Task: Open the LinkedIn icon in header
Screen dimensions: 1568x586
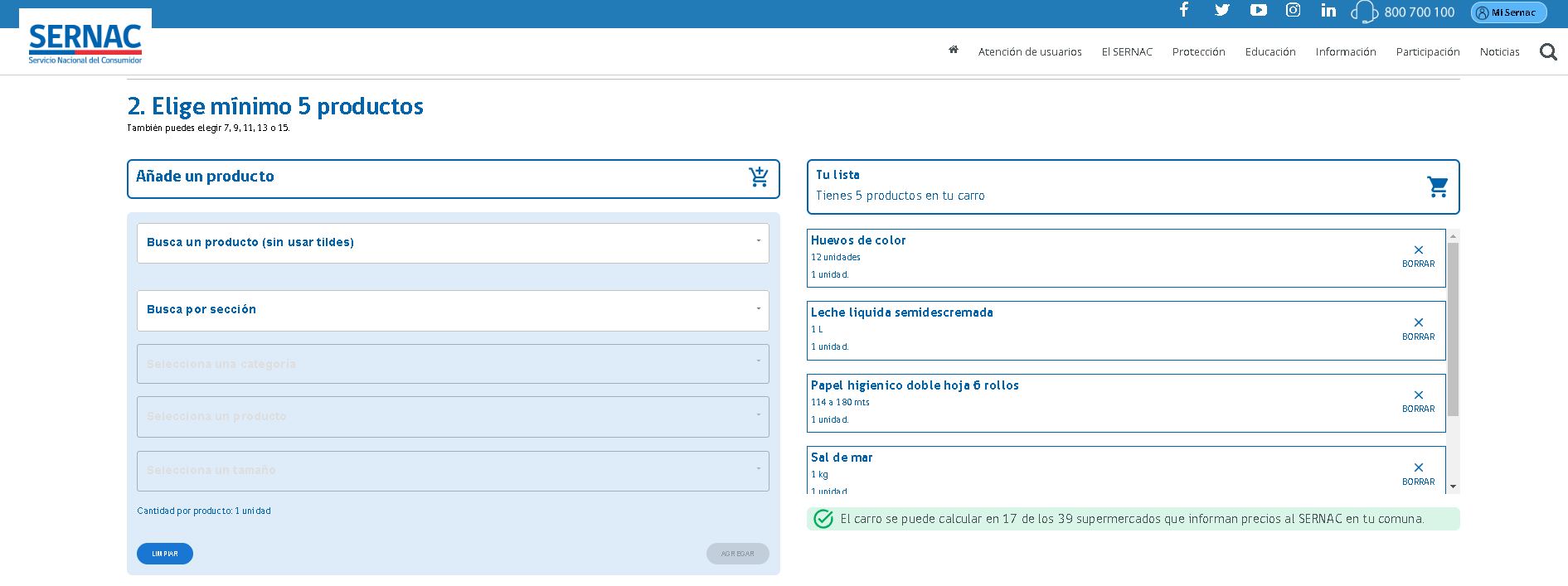Action: (x=1328, y=10)
